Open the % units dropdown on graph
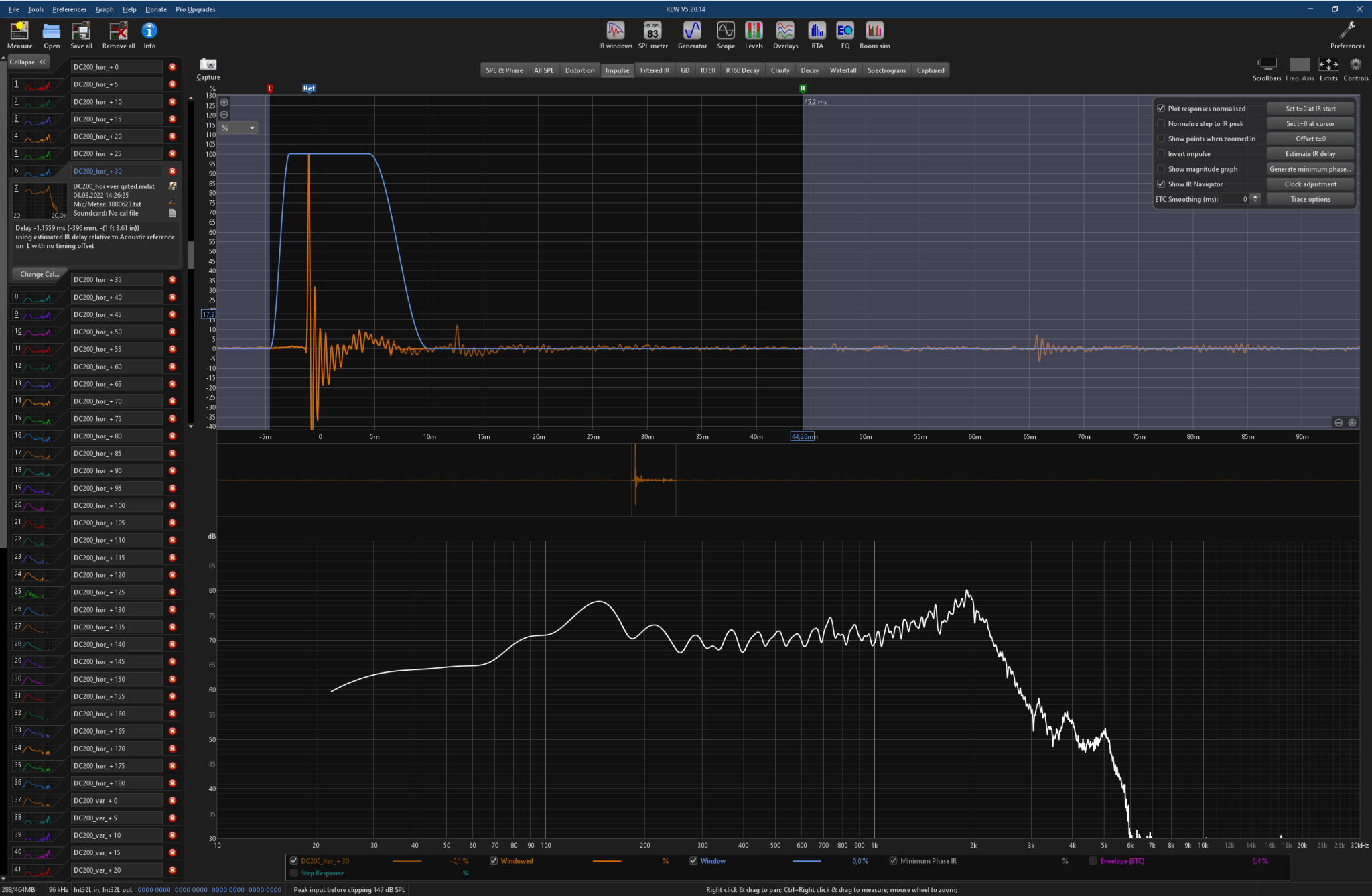Viewport: 1372px width, 896px height. 238,128
